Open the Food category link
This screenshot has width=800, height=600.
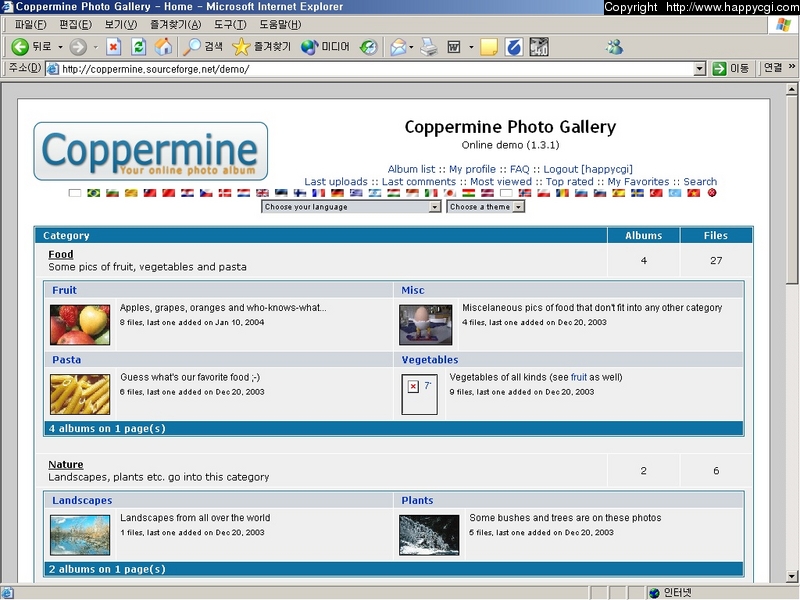click(x=61, y=254)
